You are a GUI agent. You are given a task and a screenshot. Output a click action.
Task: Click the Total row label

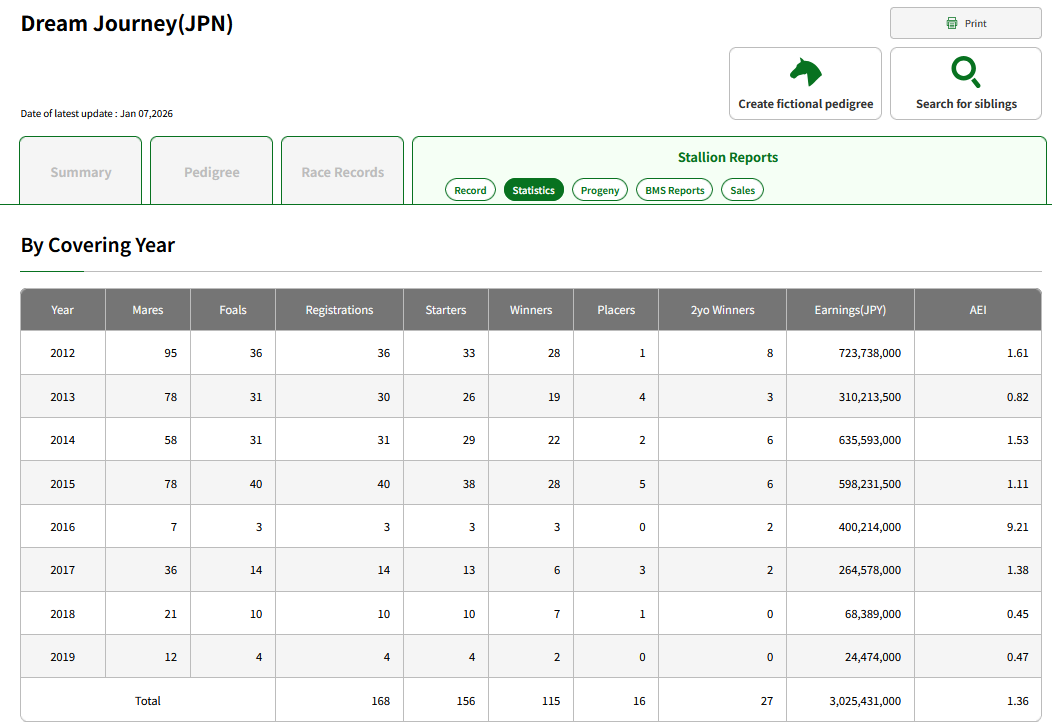148,701
